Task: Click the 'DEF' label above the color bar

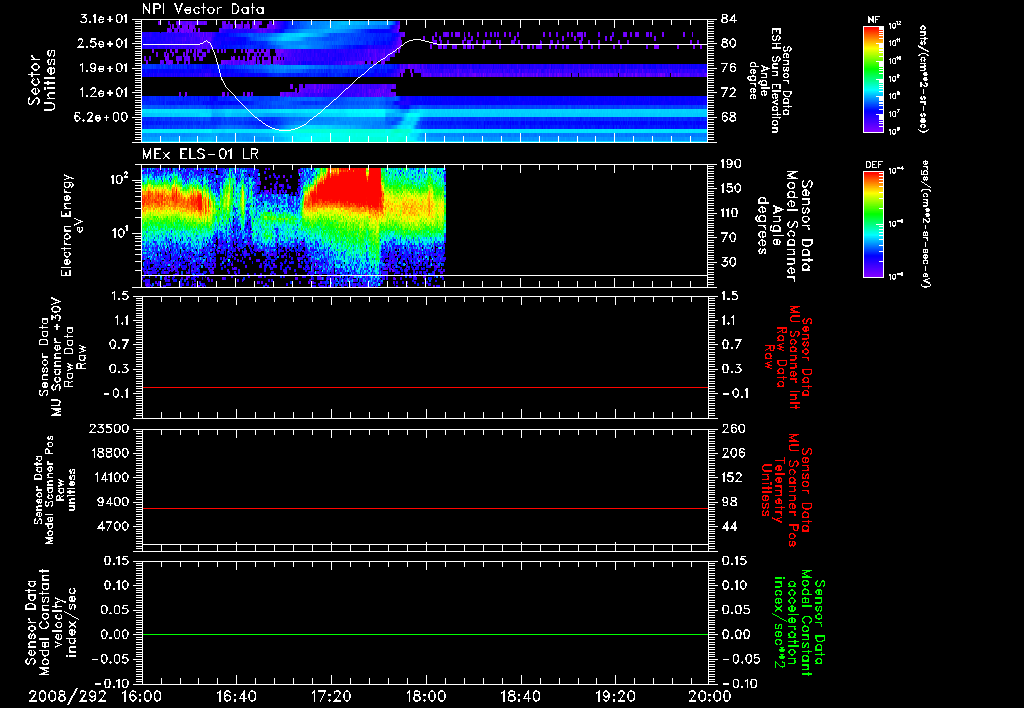Action: click(x=874, y=165)
